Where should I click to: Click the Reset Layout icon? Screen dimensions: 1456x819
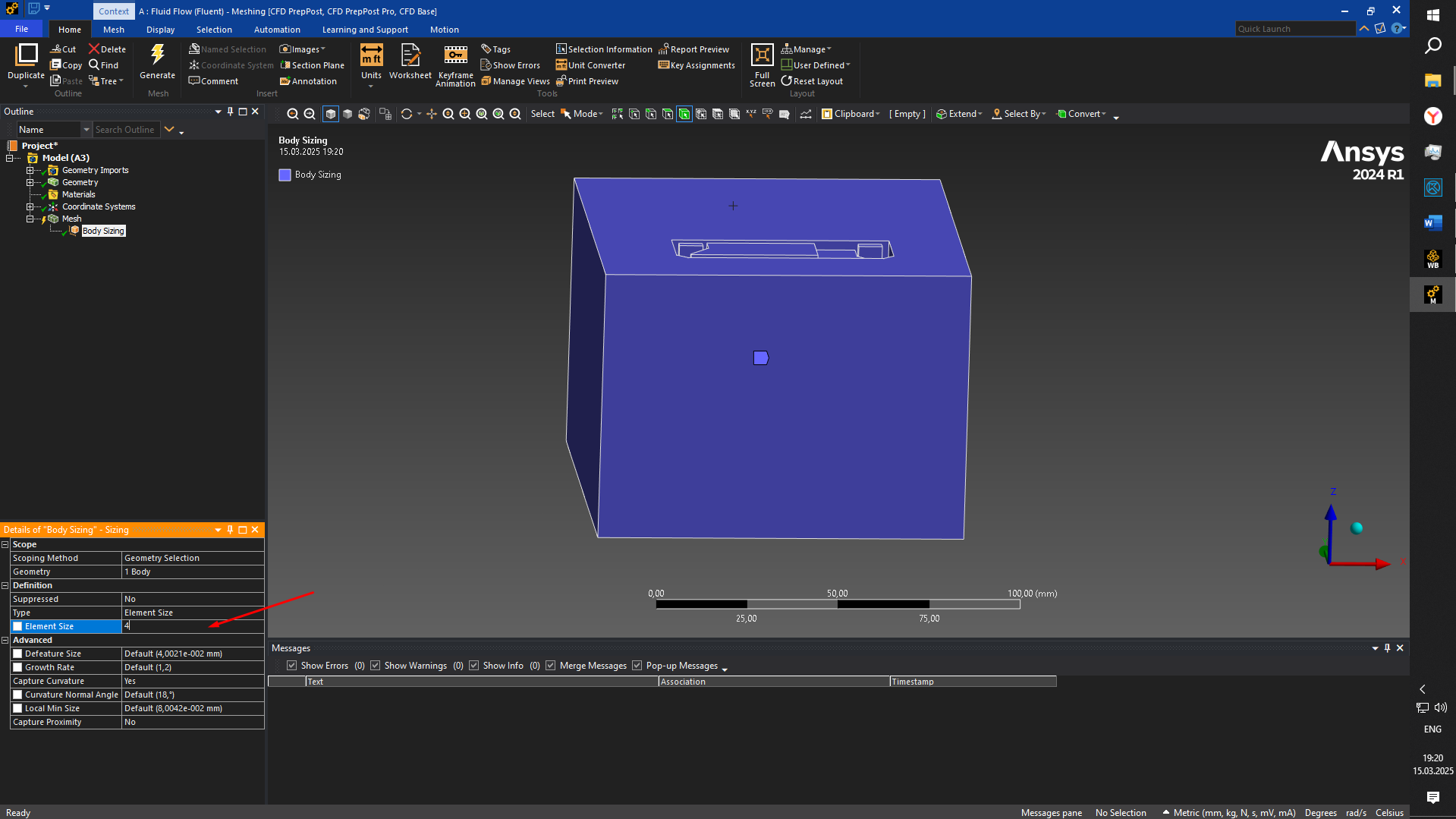point(786,81)
